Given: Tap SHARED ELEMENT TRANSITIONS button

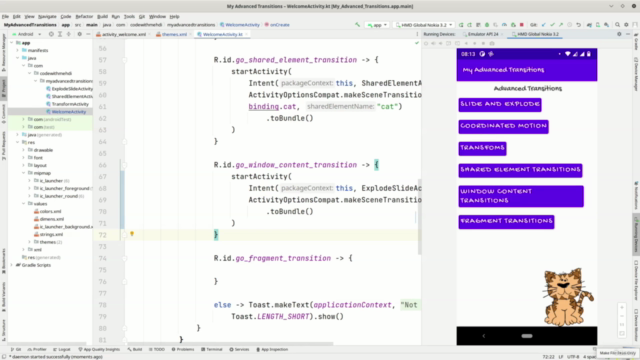Looking at the screenshot, I should coord(520,170).
